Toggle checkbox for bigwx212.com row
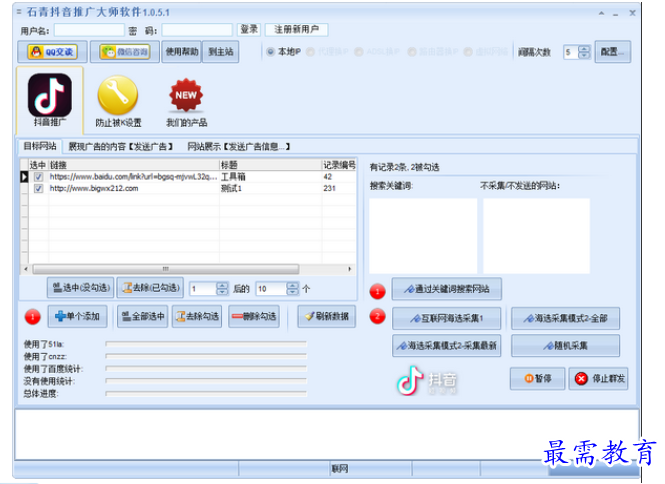 39,188
